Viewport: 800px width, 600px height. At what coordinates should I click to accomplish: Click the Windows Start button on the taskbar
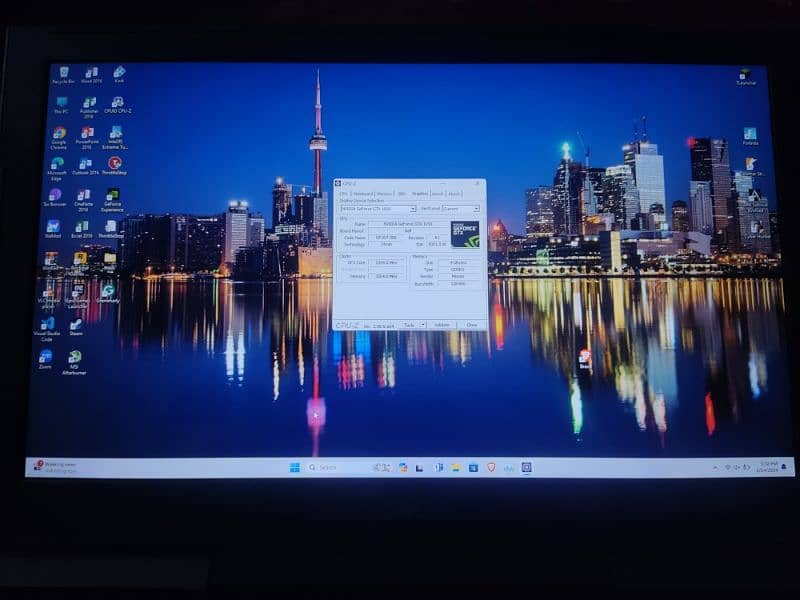[x=295, y=467]
